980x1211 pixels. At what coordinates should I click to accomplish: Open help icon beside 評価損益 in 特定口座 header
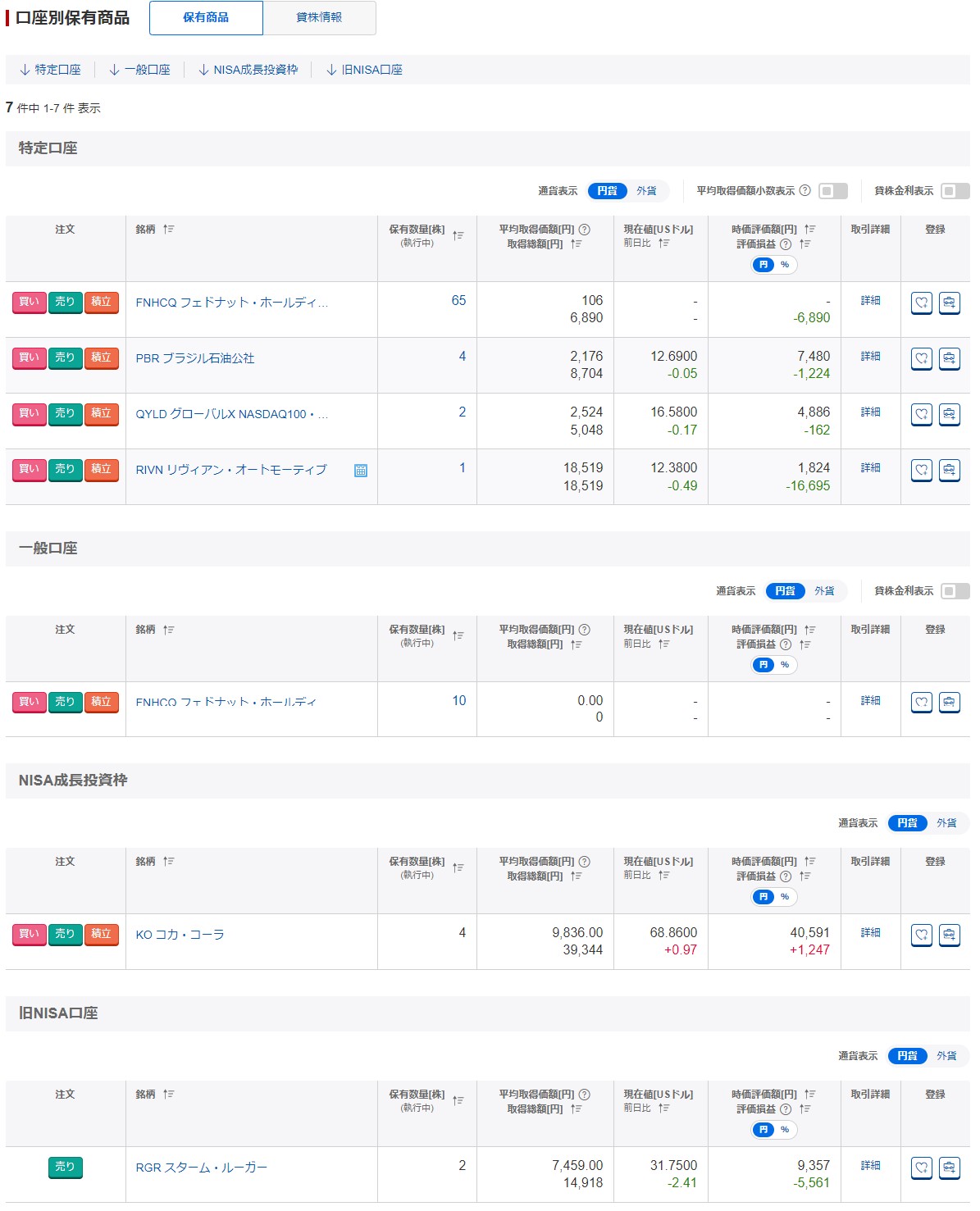(786, 244)
